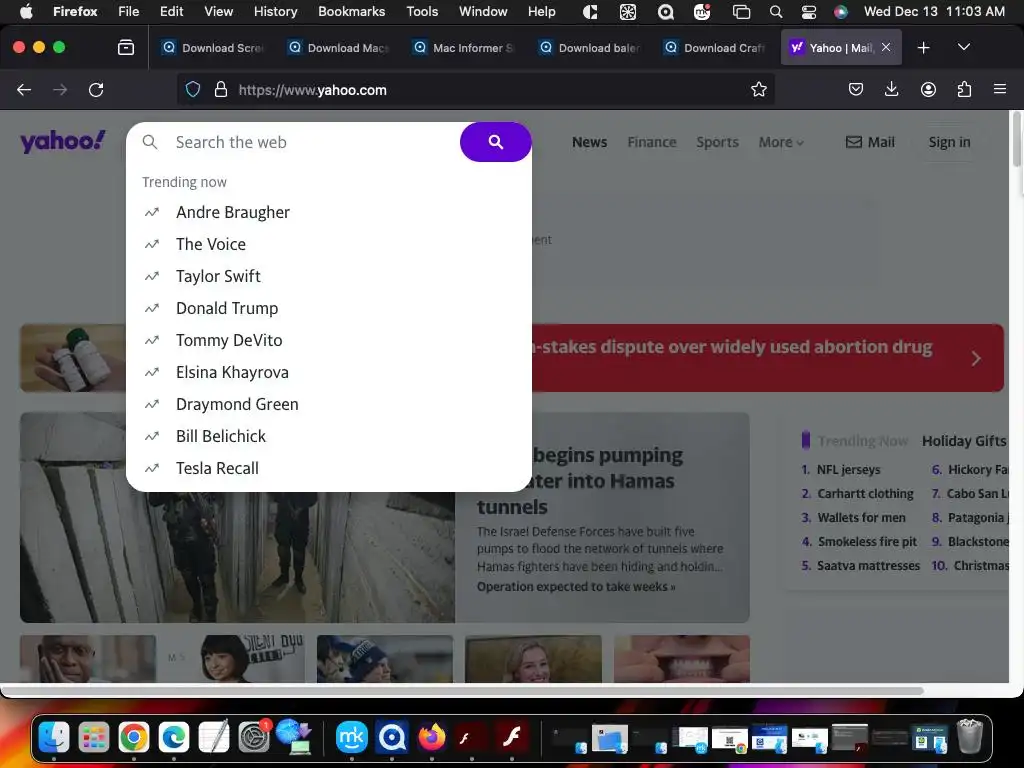Open Launchpad from the dock
The image size is (1024, 768).
93,737
